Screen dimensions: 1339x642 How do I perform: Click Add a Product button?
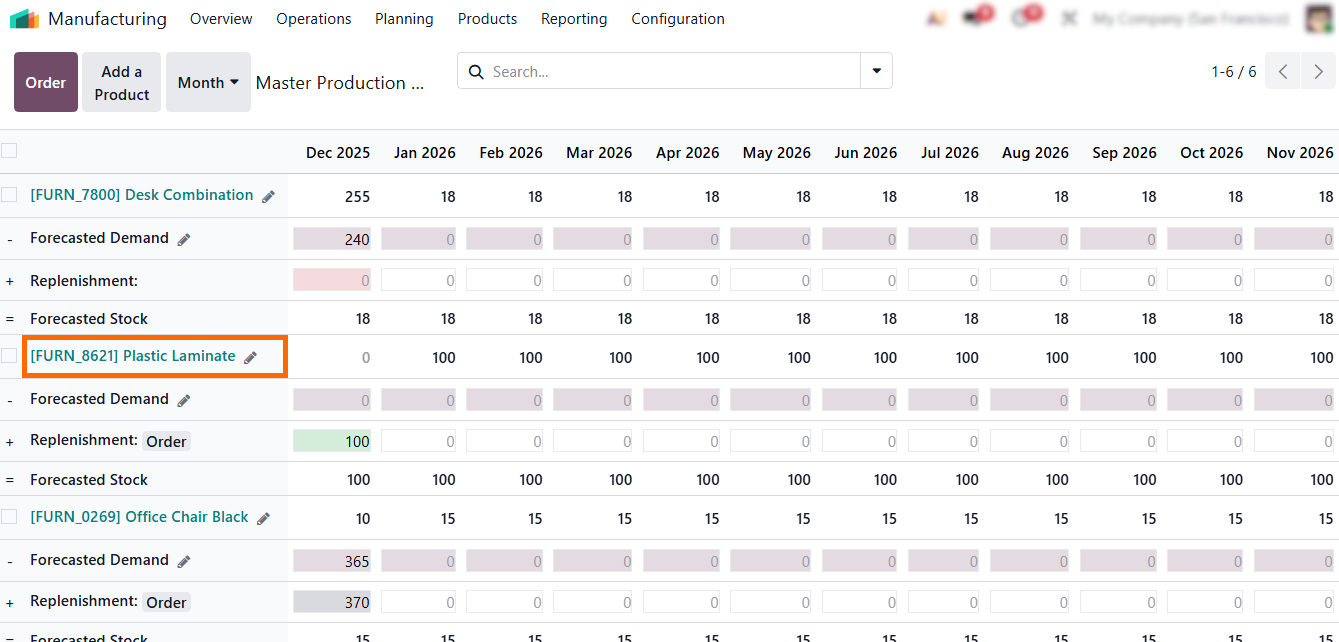122,83
